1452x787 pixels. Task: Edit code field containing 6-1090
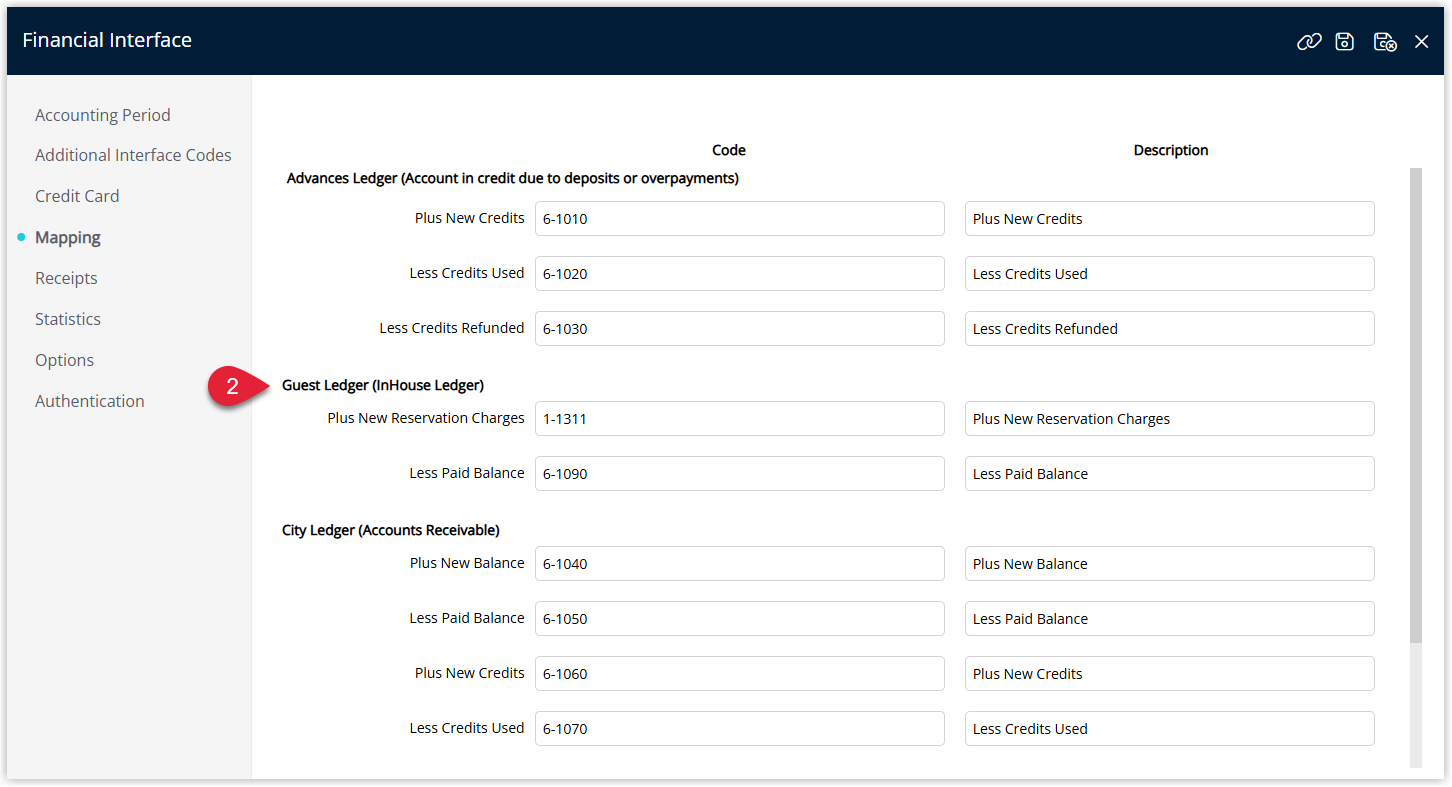tap(740, 474)
